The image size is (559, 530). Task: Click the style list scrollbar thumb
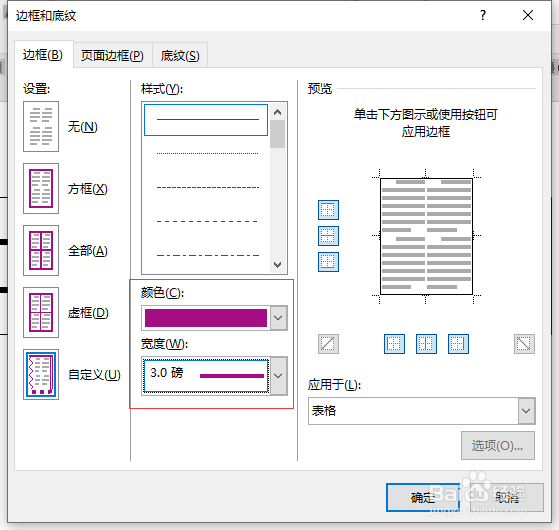(x=278, y=134)
